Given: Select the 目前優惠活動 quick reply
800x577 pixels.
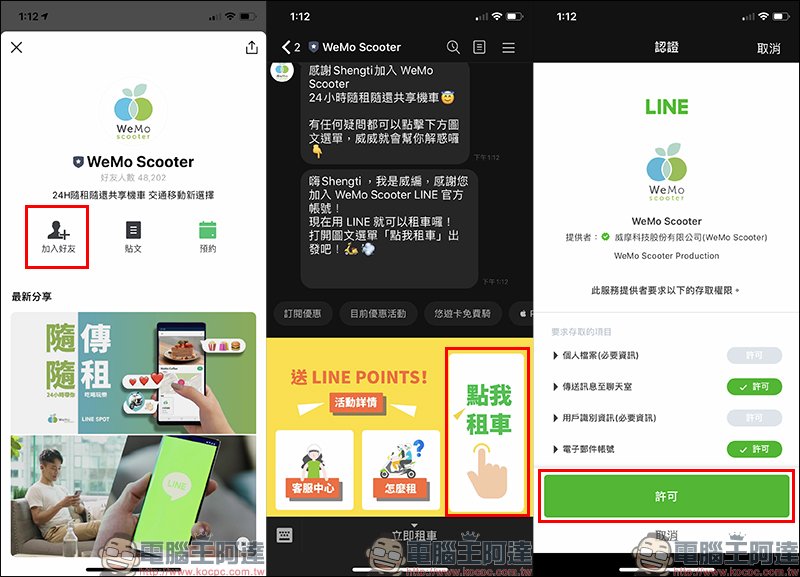Looking at the screenshot, I should click(x=378, y=313).
